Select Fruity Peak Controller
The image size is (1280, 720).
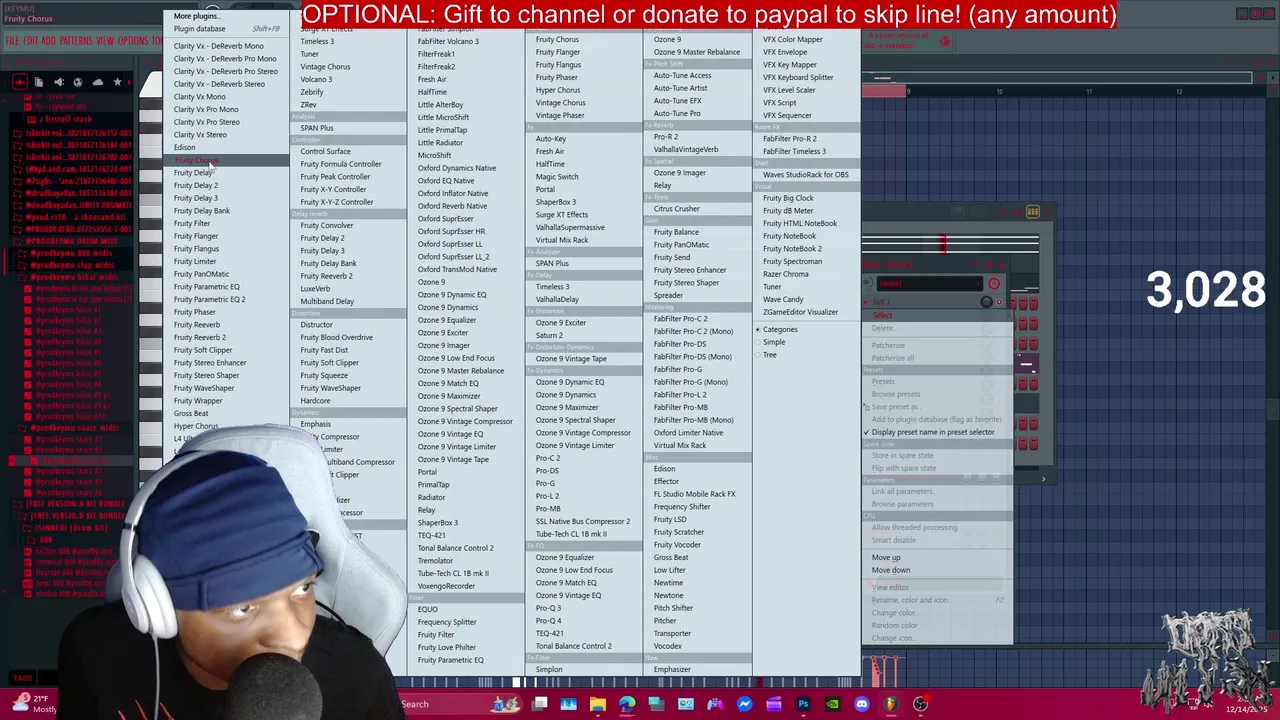click(x=335, y=177)
